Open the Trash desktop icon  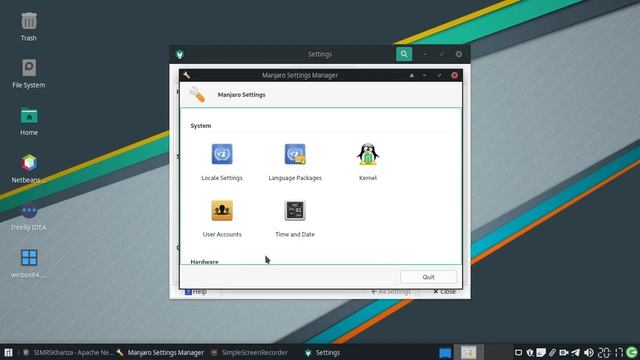coord(29,27)
